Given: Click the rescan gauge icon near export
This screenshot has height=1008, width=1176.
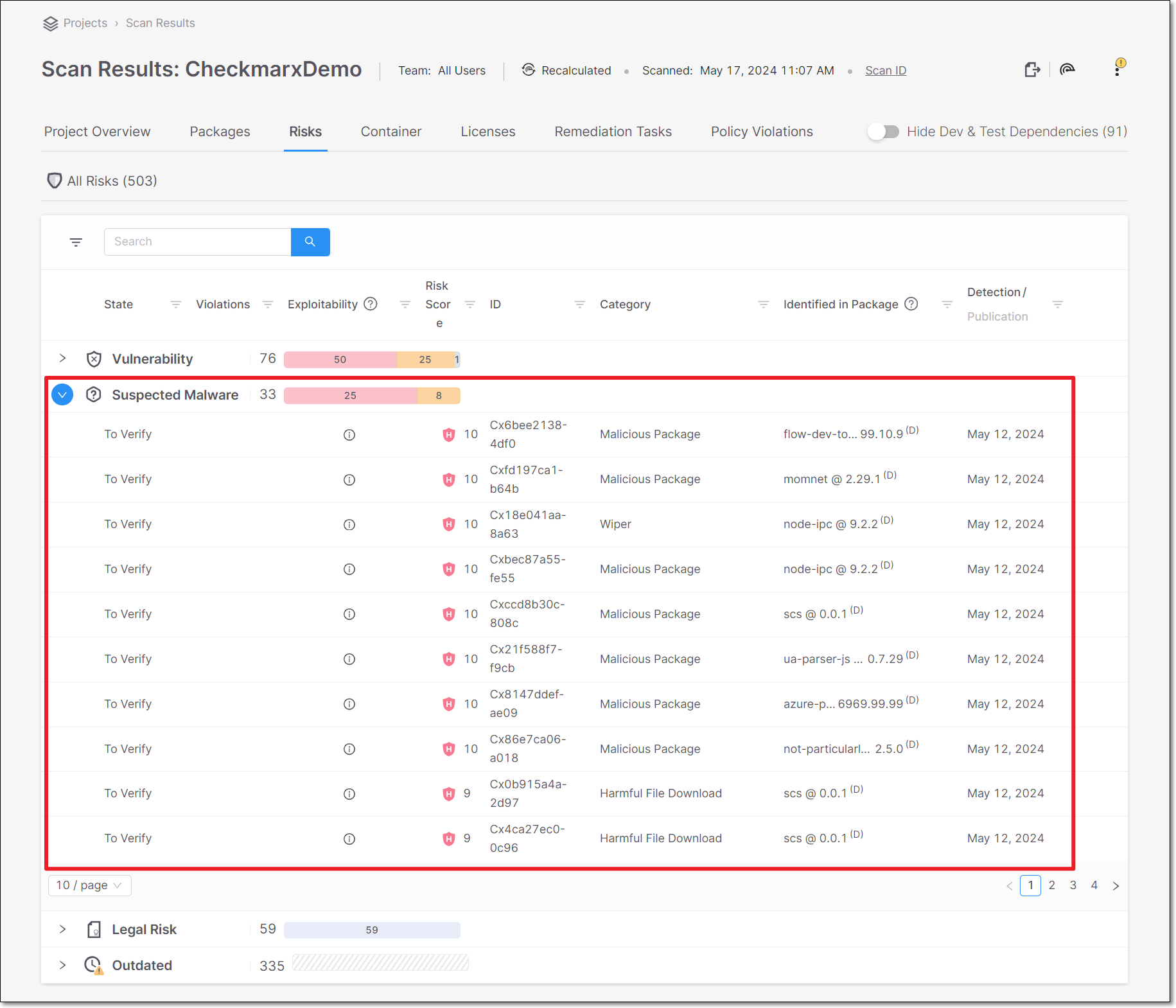Looking at the screenshot, I should pos(1067,69).
